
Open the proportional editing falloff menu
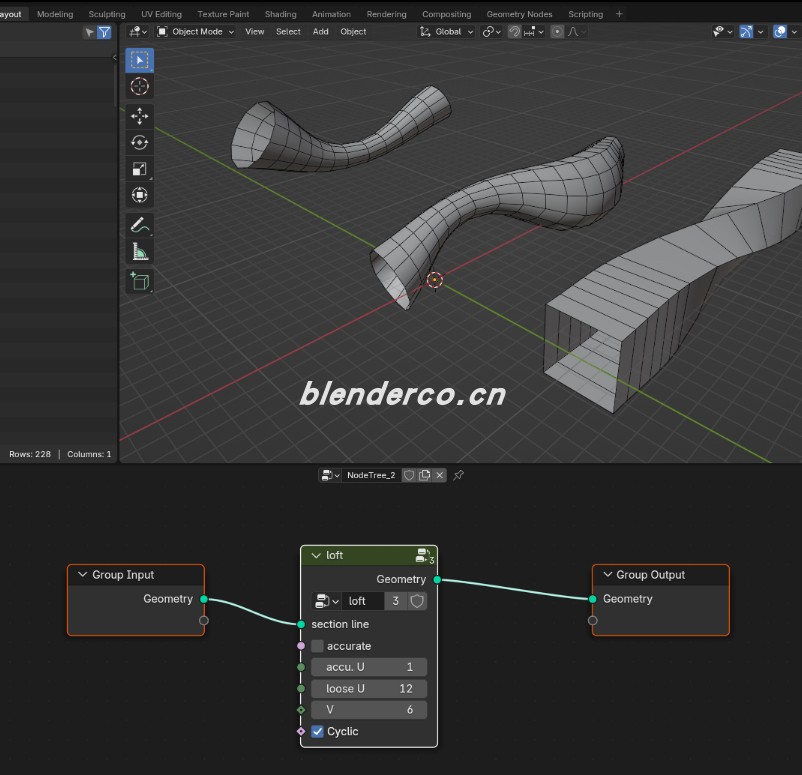click(576, 32)
